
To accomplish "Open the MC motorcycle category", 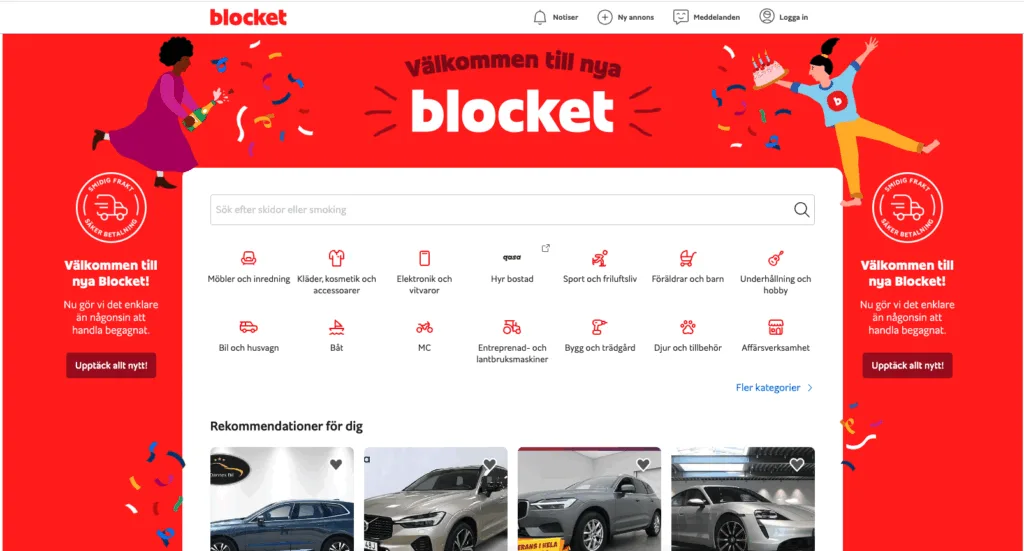I will pyautogui.click(x=424, y=326).
